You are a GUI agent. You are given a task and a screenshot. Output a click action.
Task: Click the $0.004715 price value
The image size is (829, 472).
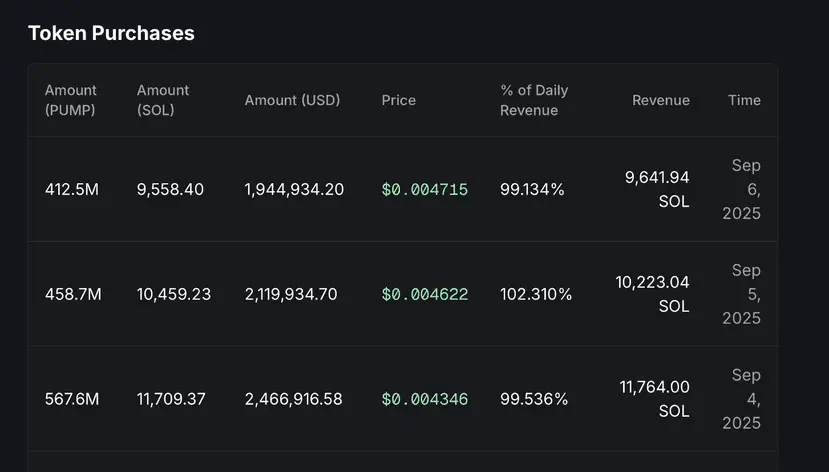point(425,189)
